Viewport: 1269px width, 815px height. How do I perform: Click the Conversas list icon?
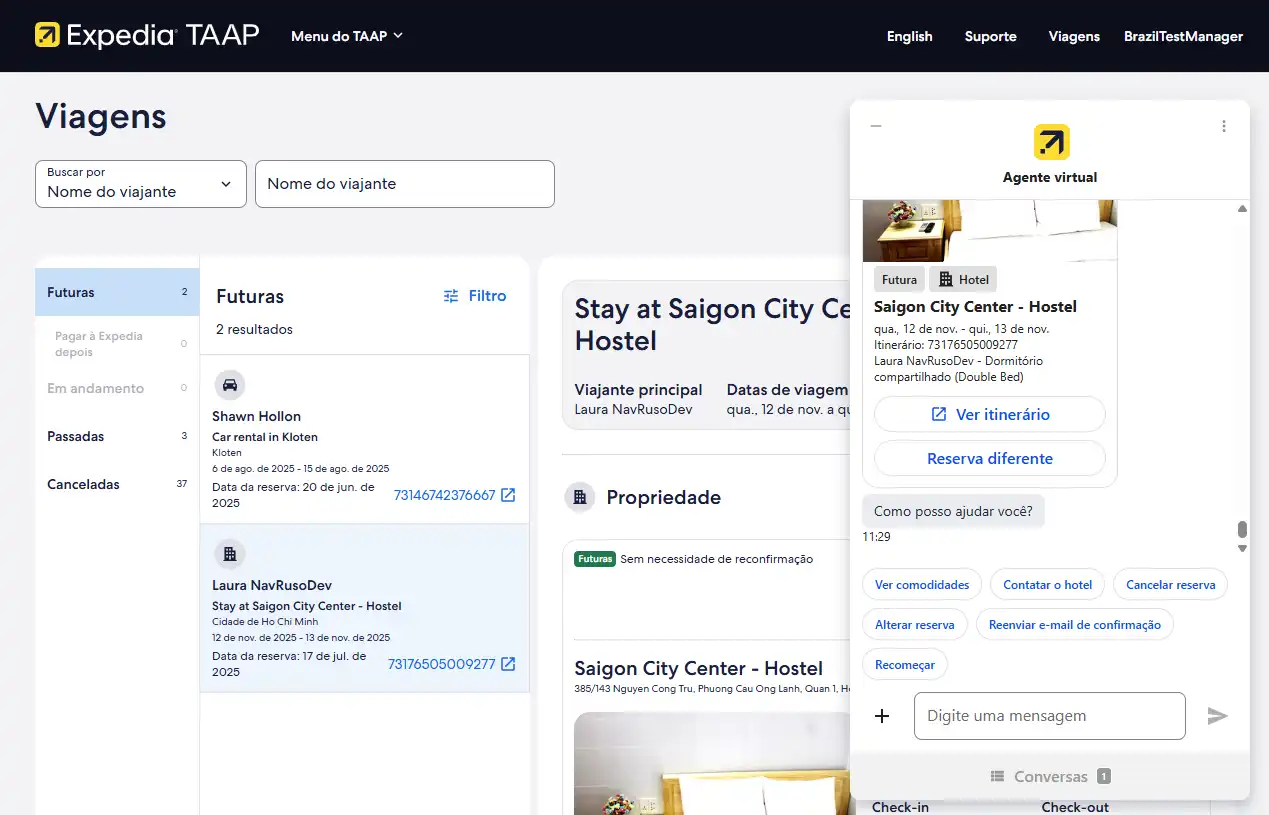coord(997,776)
